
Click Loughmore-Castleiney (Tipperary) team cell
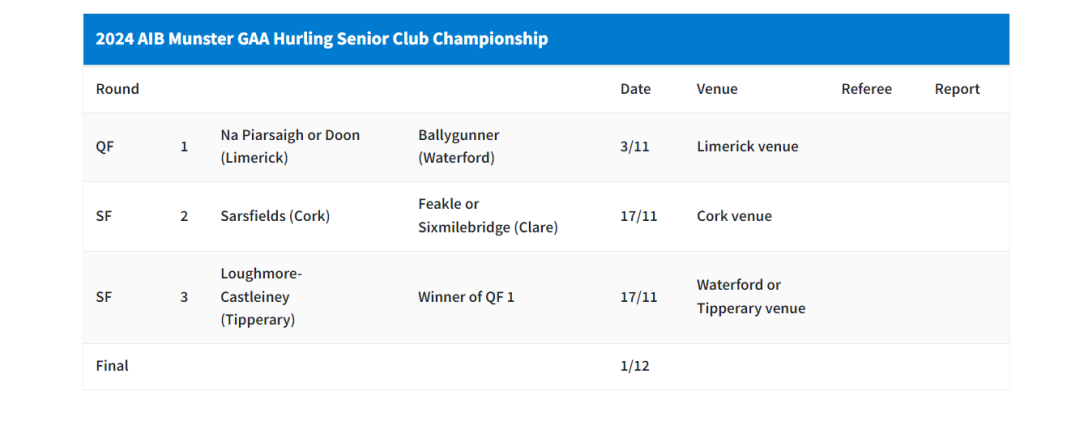tap(261, 297)
